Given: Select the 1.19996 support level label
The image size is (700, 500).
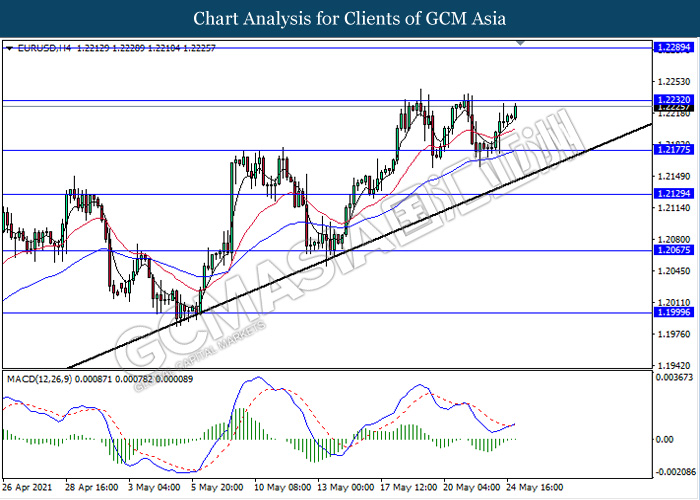Looking at the screenshot, I should tap(674, 312).
